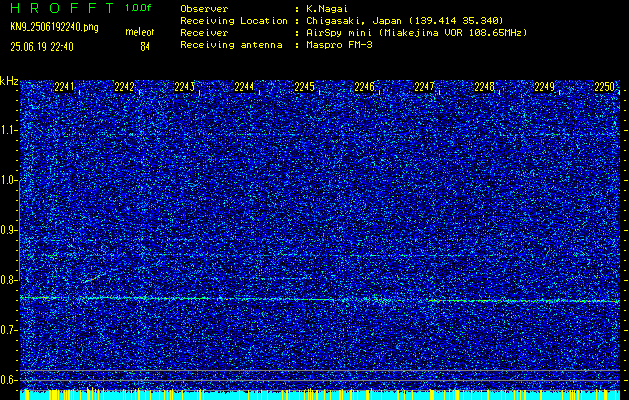Click the version label 1.00f
Screen dimensions: 629x400
(x=138, y=8)
